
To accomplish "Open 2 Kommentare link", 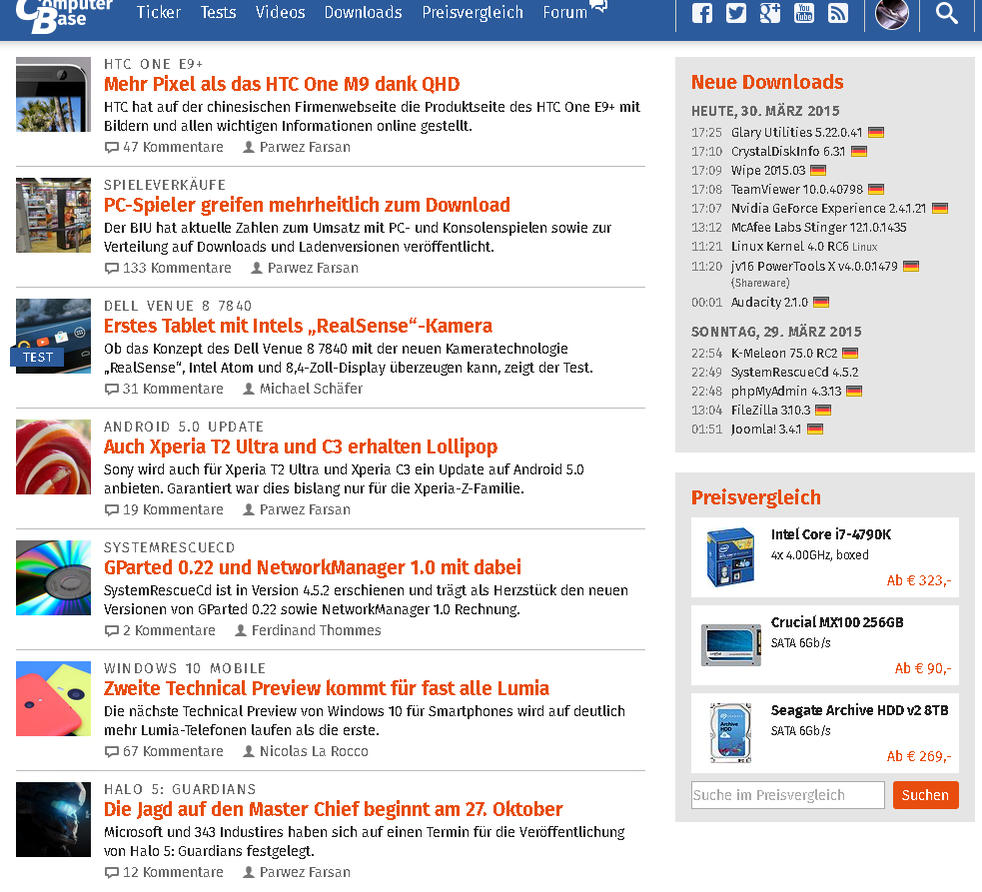I will tap(160, 631).
